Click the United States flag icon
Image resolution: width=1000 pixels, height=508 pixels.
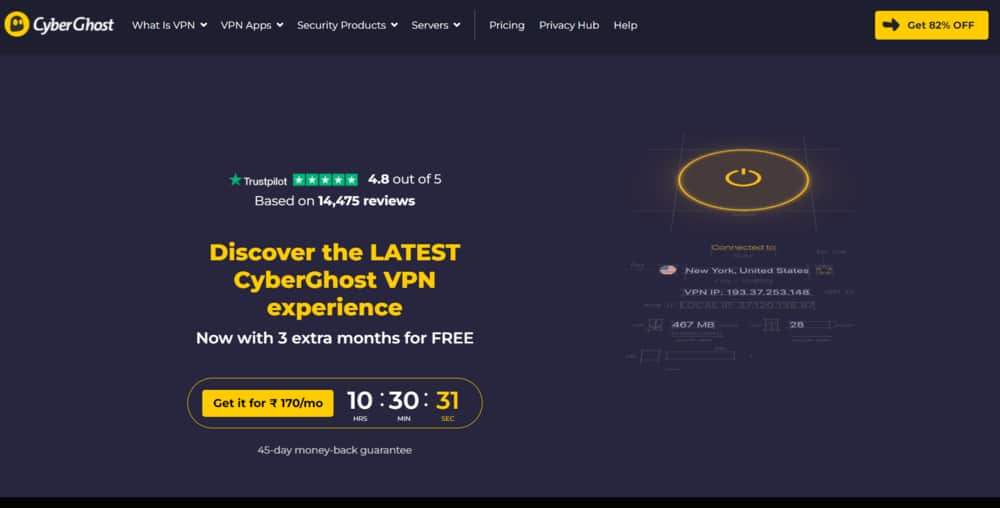(668, 270)
